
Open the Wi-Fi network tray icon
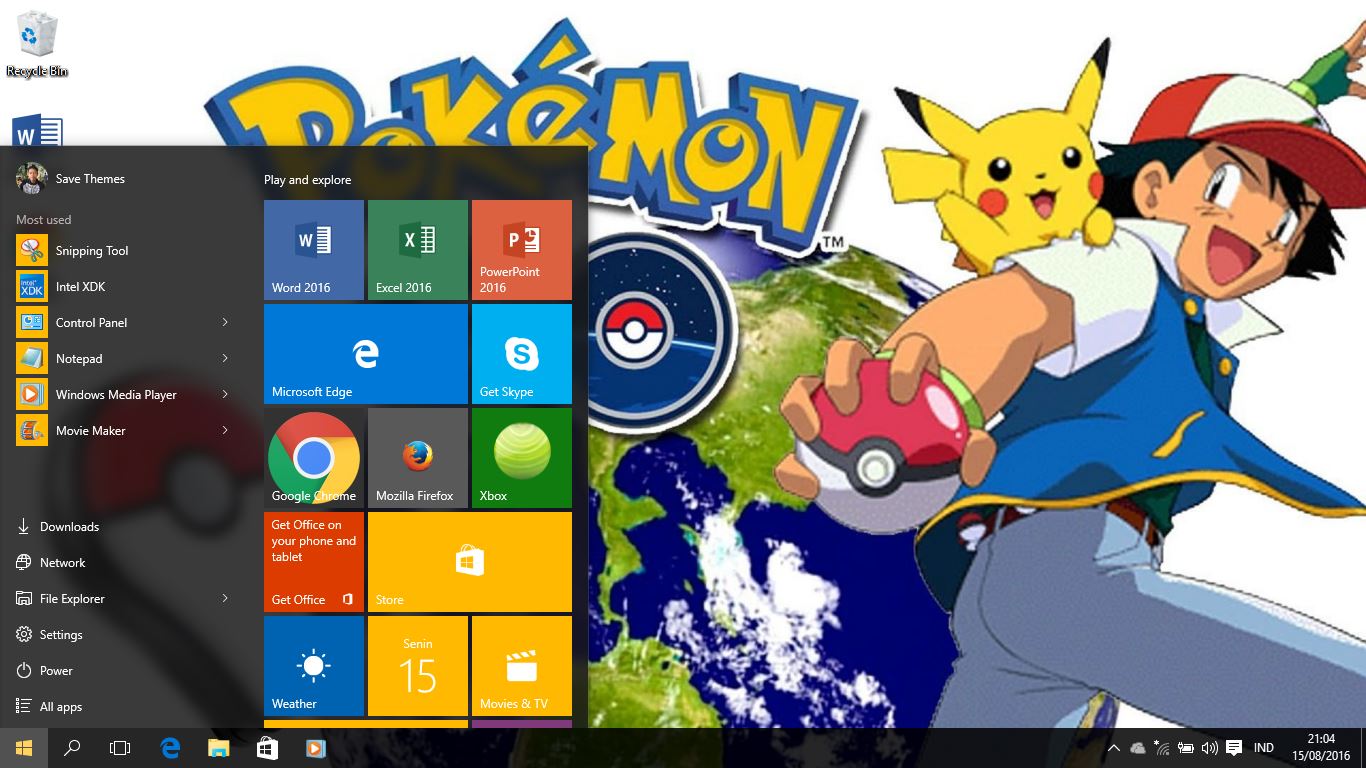coord(1162,748)
